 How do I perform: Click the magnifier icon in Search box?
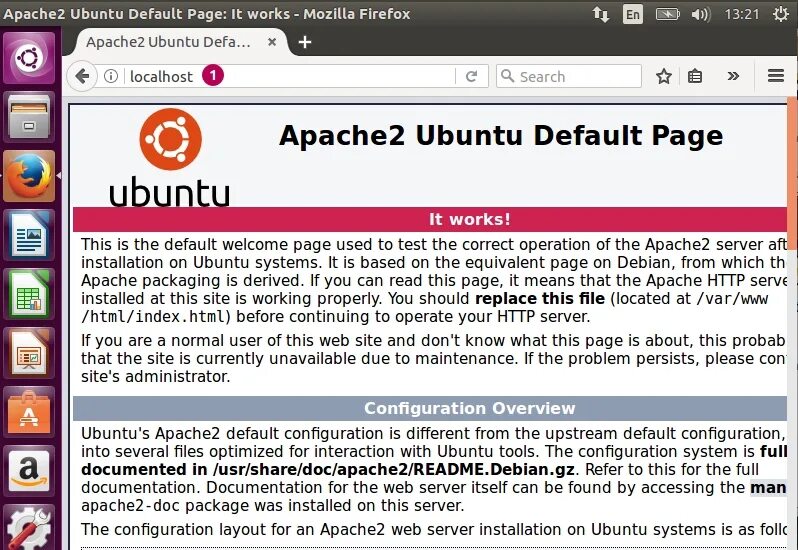(x=507, y=76)
